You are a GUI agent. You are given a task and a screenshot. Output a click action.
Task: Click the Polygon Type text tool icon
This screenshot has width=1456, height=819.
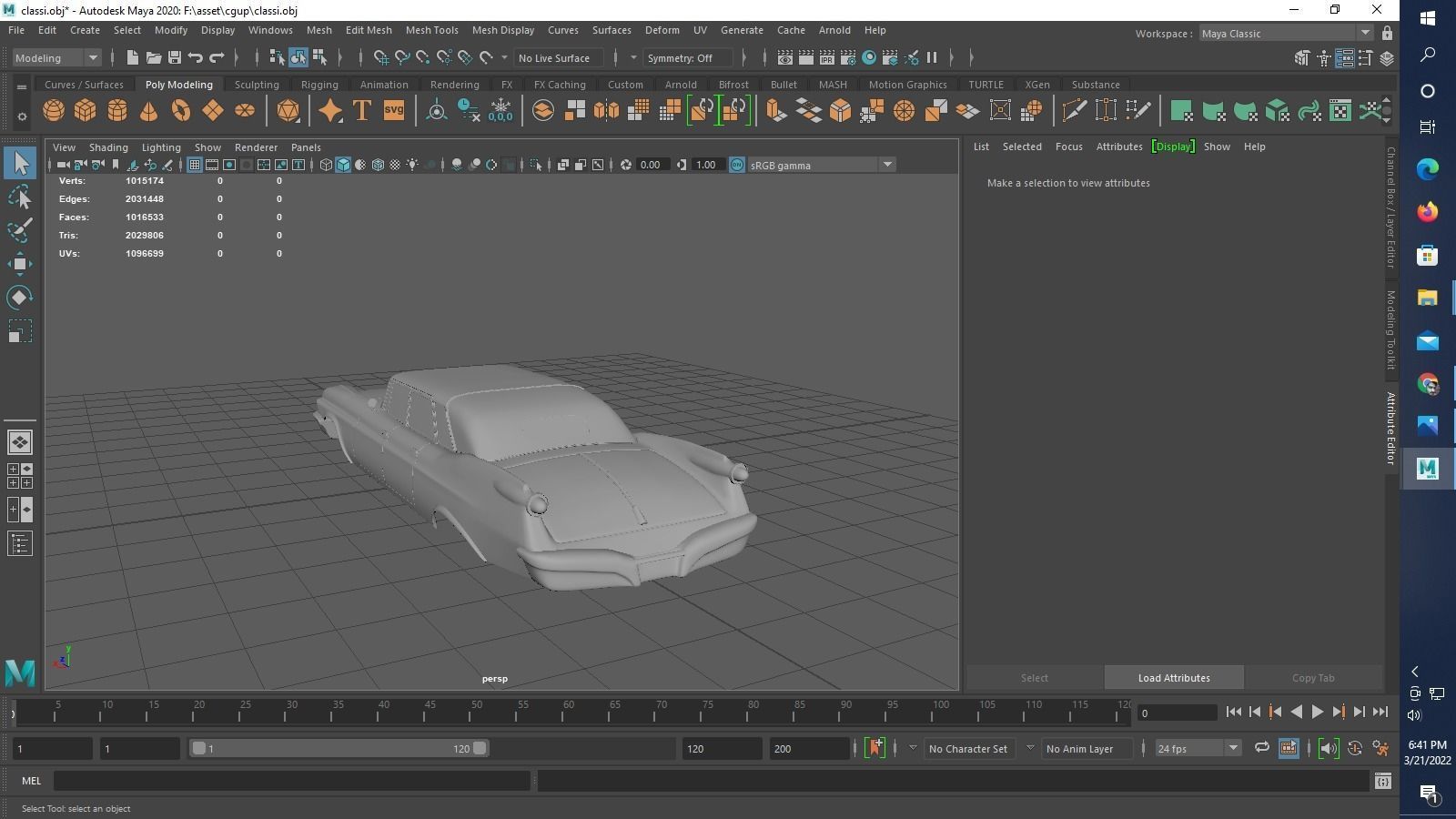(362, 111)
